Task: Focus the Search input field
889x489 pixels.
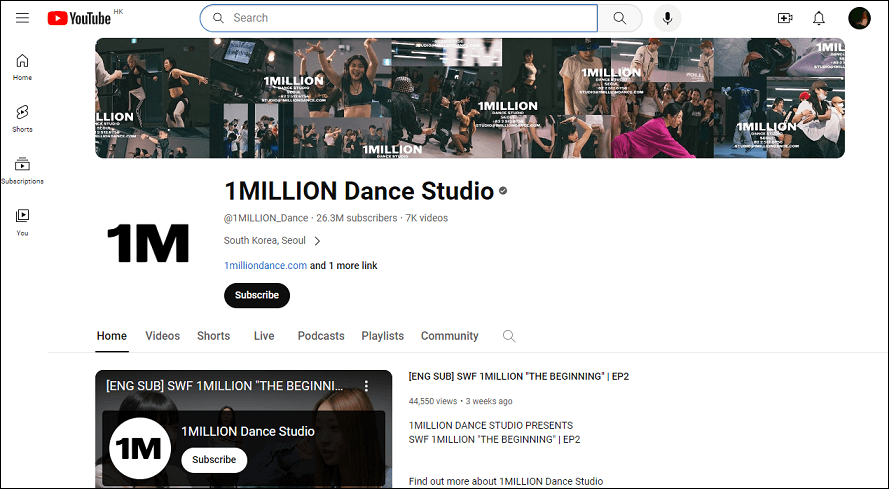Action: tap(399, 18)
